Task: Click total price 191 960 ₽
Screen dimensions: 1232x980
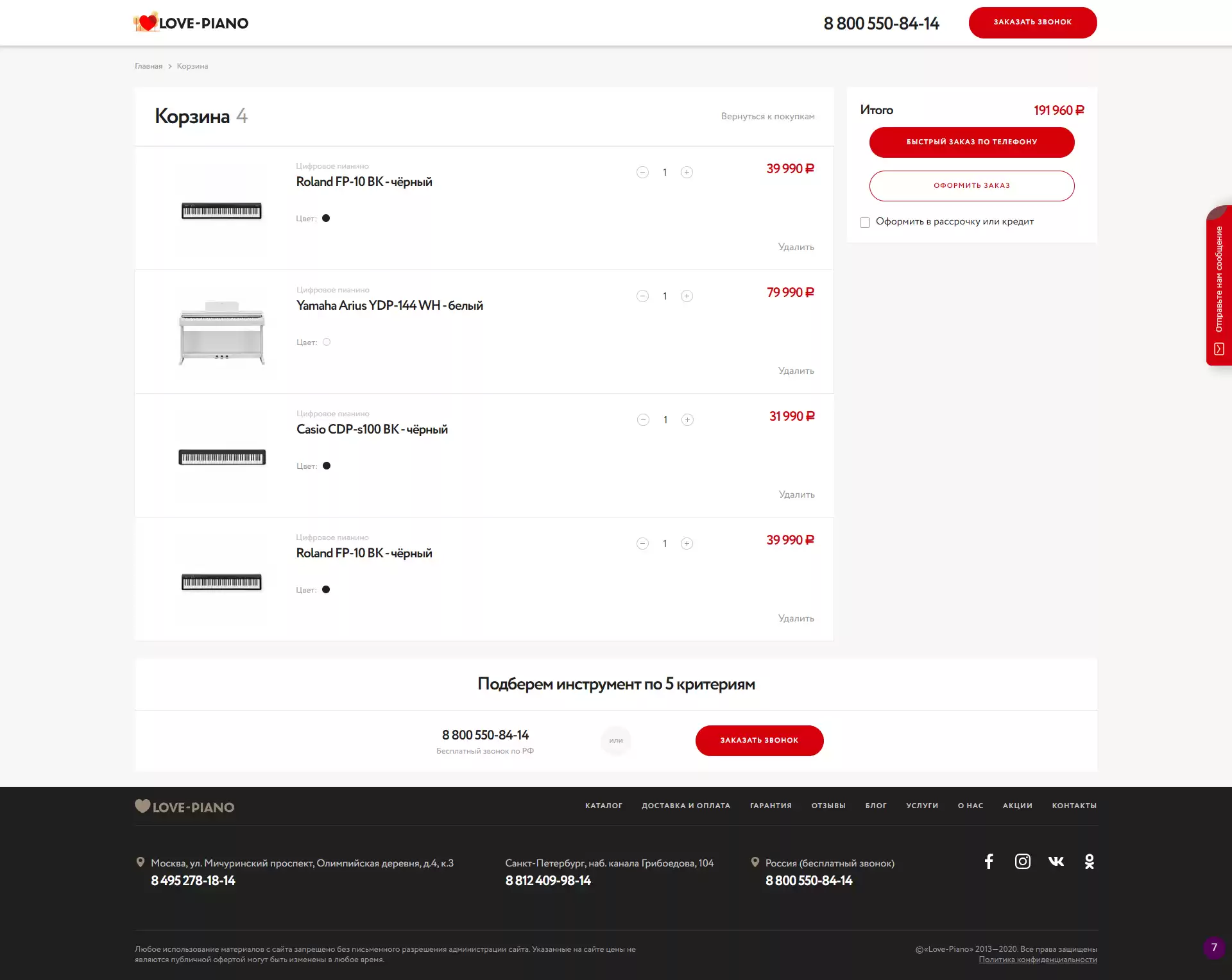Action: pyautogui.click(x=1059, y=110)
